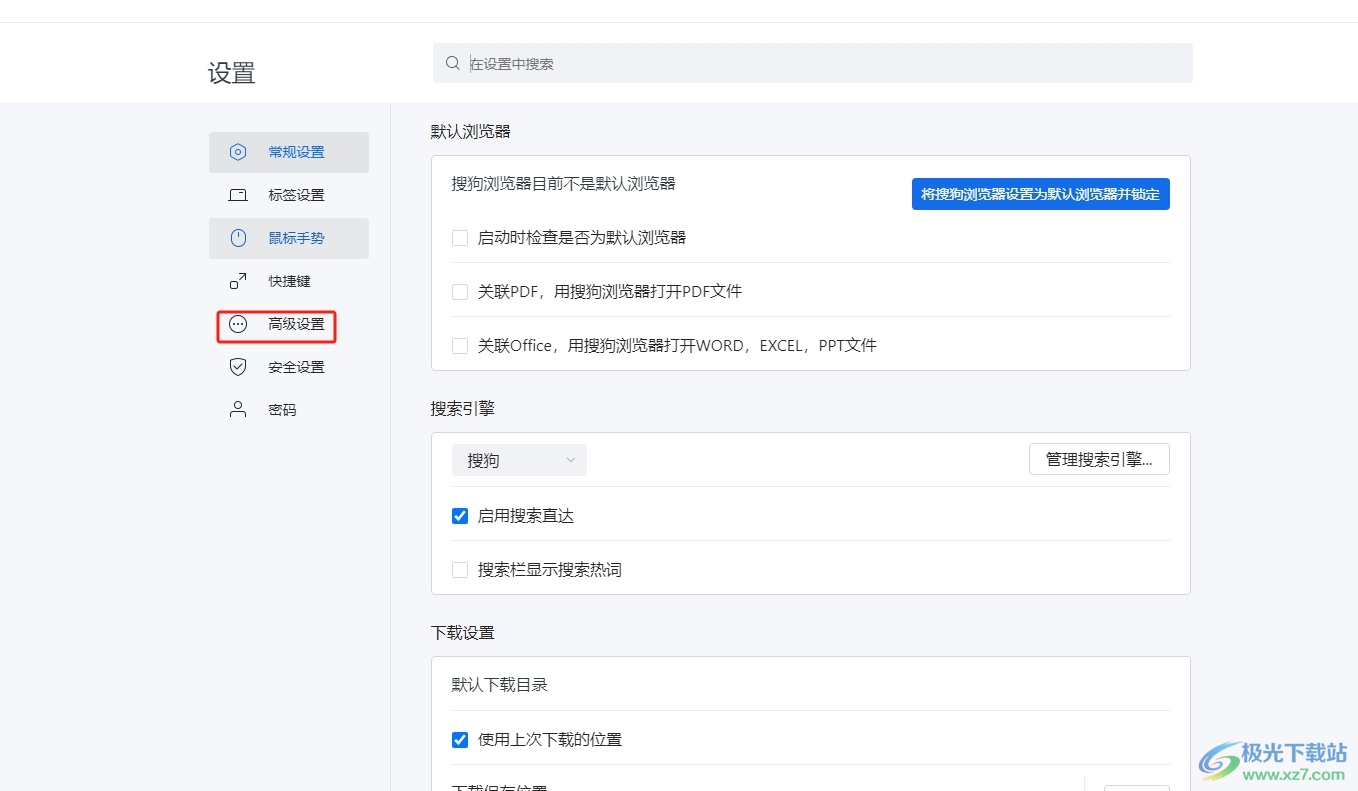Screen dimensions: 1358x791
Task: Click the 搜狗浏览器目前不是默认浏览器 text
Action: click(x=564, y=183)
